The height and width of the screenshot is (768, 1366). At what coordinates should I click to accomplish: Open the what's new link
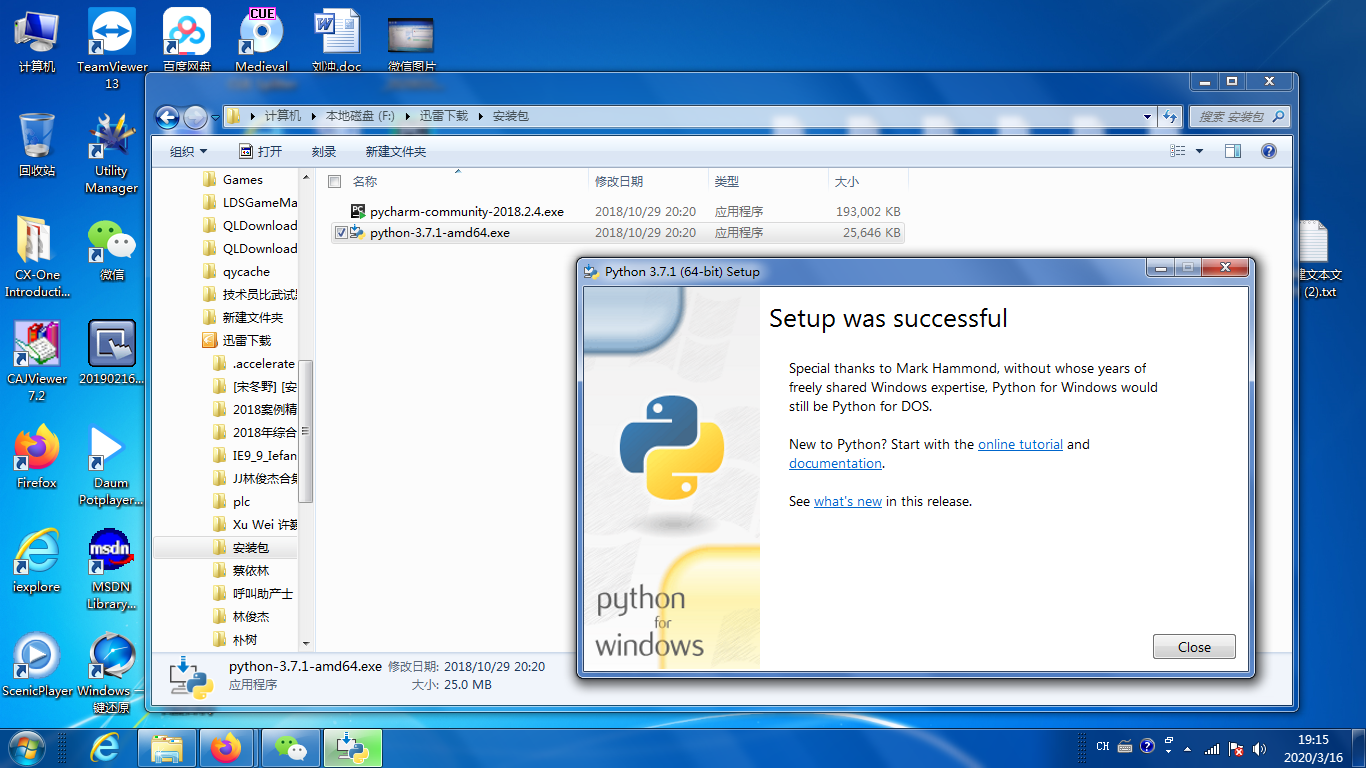click(848, 501)
